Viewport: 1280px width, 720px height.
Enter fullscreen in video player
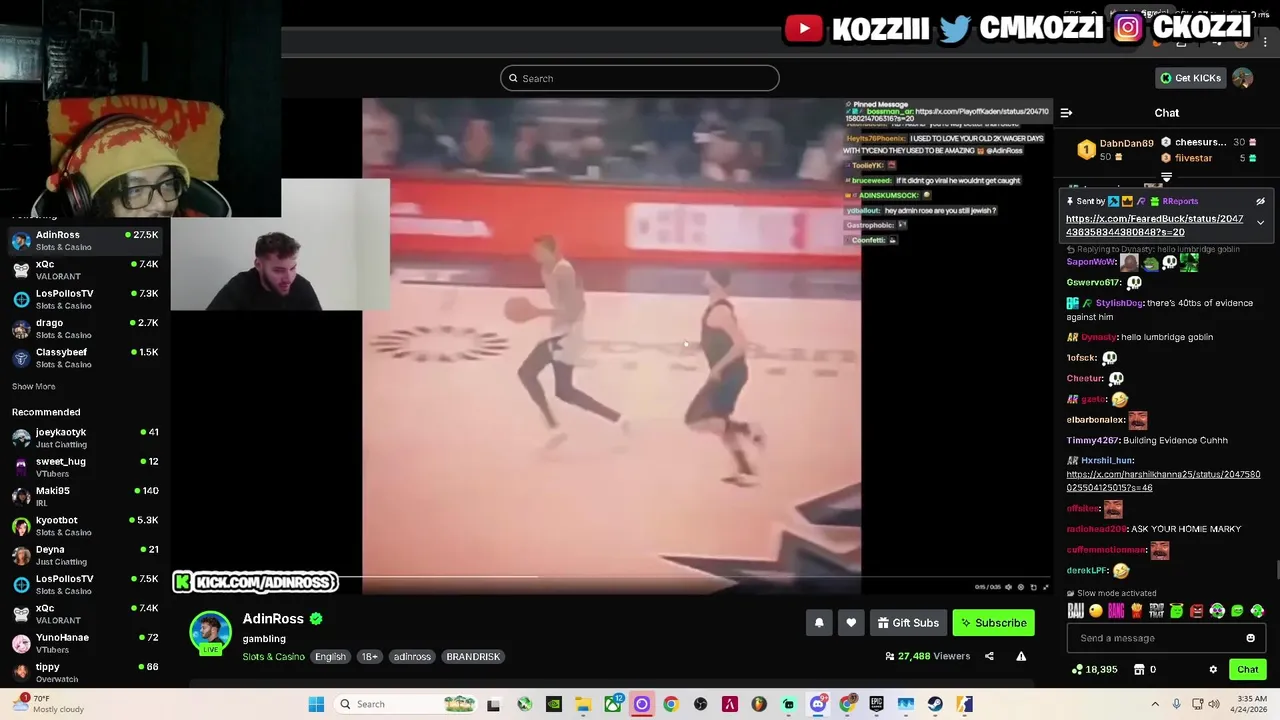click(1046, 587)
